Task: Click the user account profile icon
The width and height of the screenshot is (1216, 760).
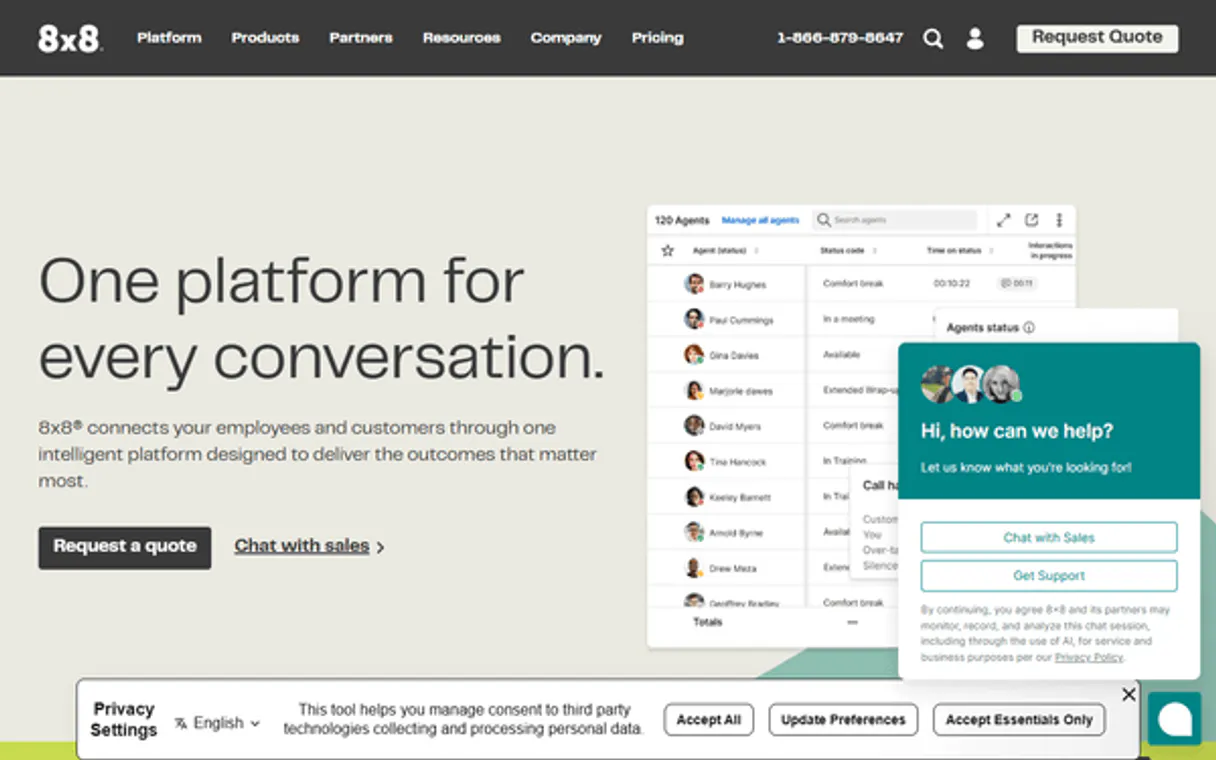Action: click(975, 39)
